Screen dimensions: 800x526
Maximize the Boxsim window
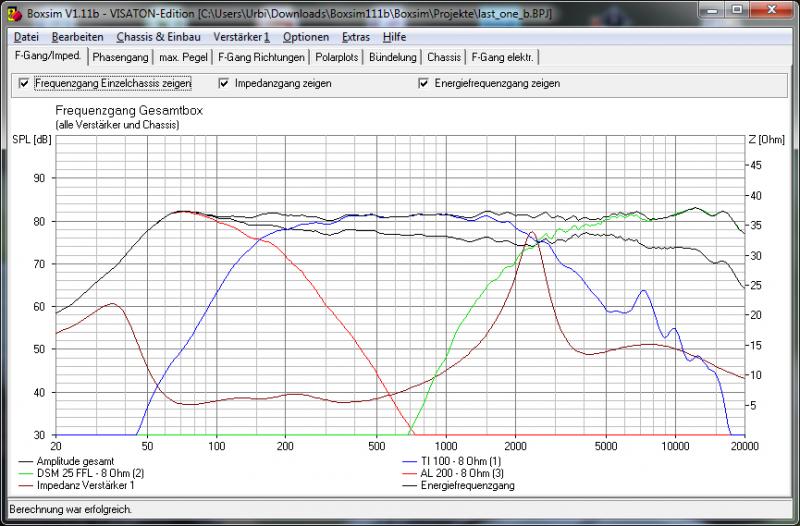coord(736,10)
